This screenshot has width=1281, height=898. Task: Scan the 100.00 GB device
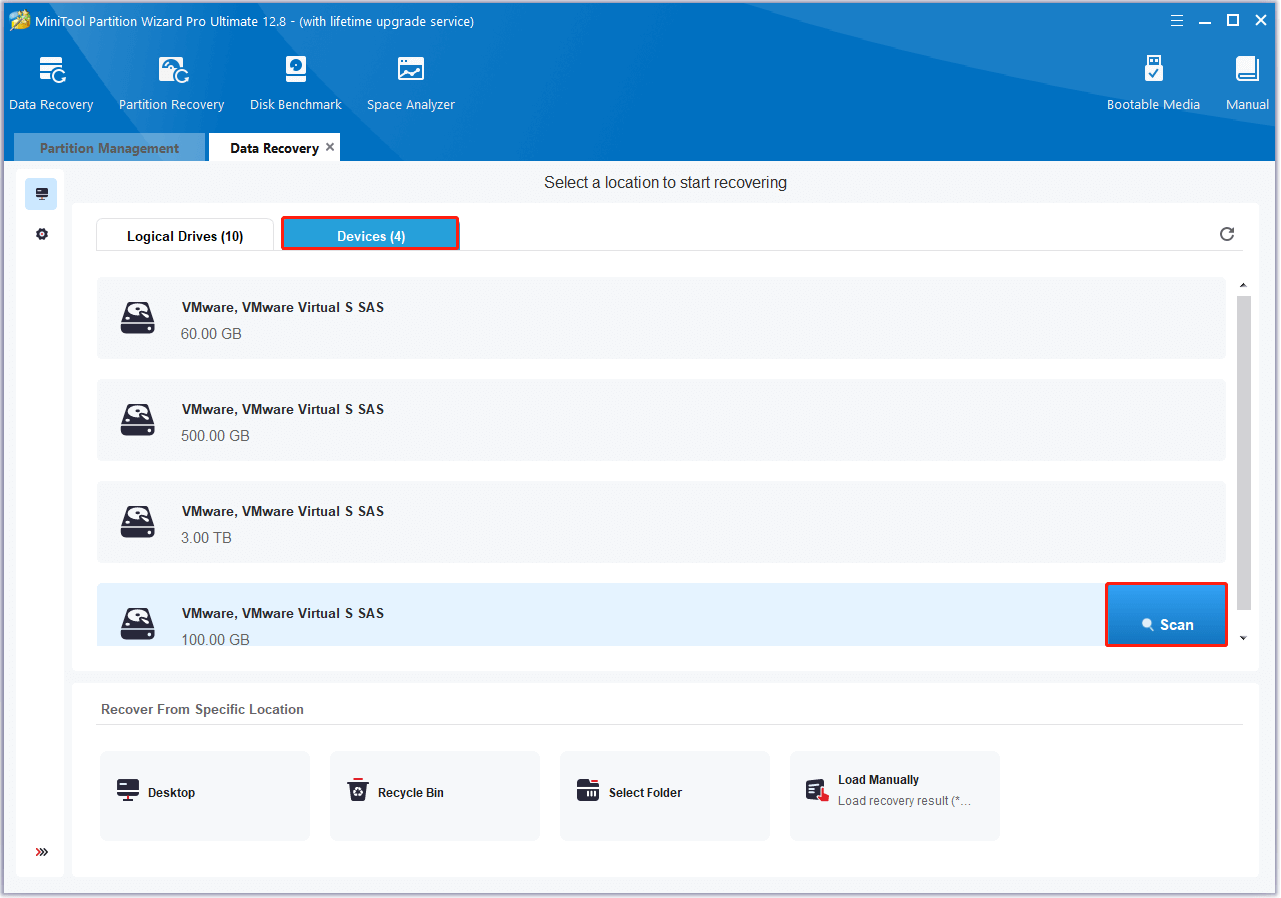1166,615
